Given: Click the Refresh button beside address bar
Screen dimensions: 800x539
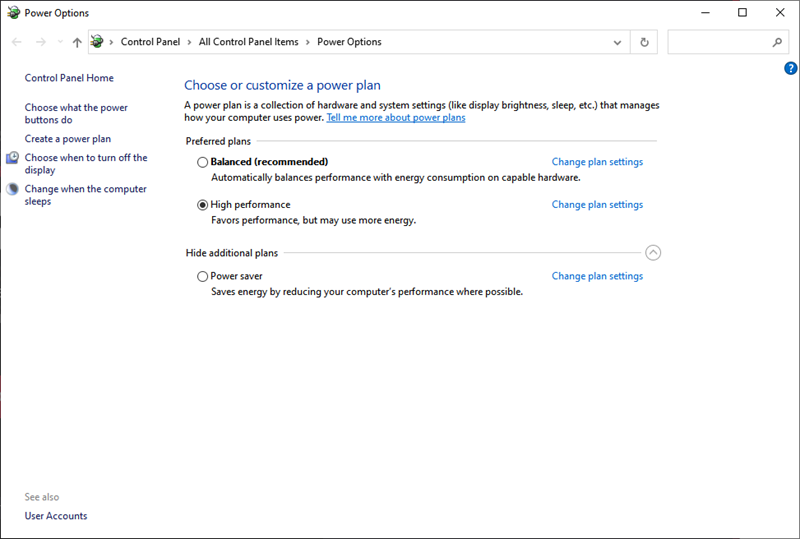Looking at the screenshot, I should [644, 42].
